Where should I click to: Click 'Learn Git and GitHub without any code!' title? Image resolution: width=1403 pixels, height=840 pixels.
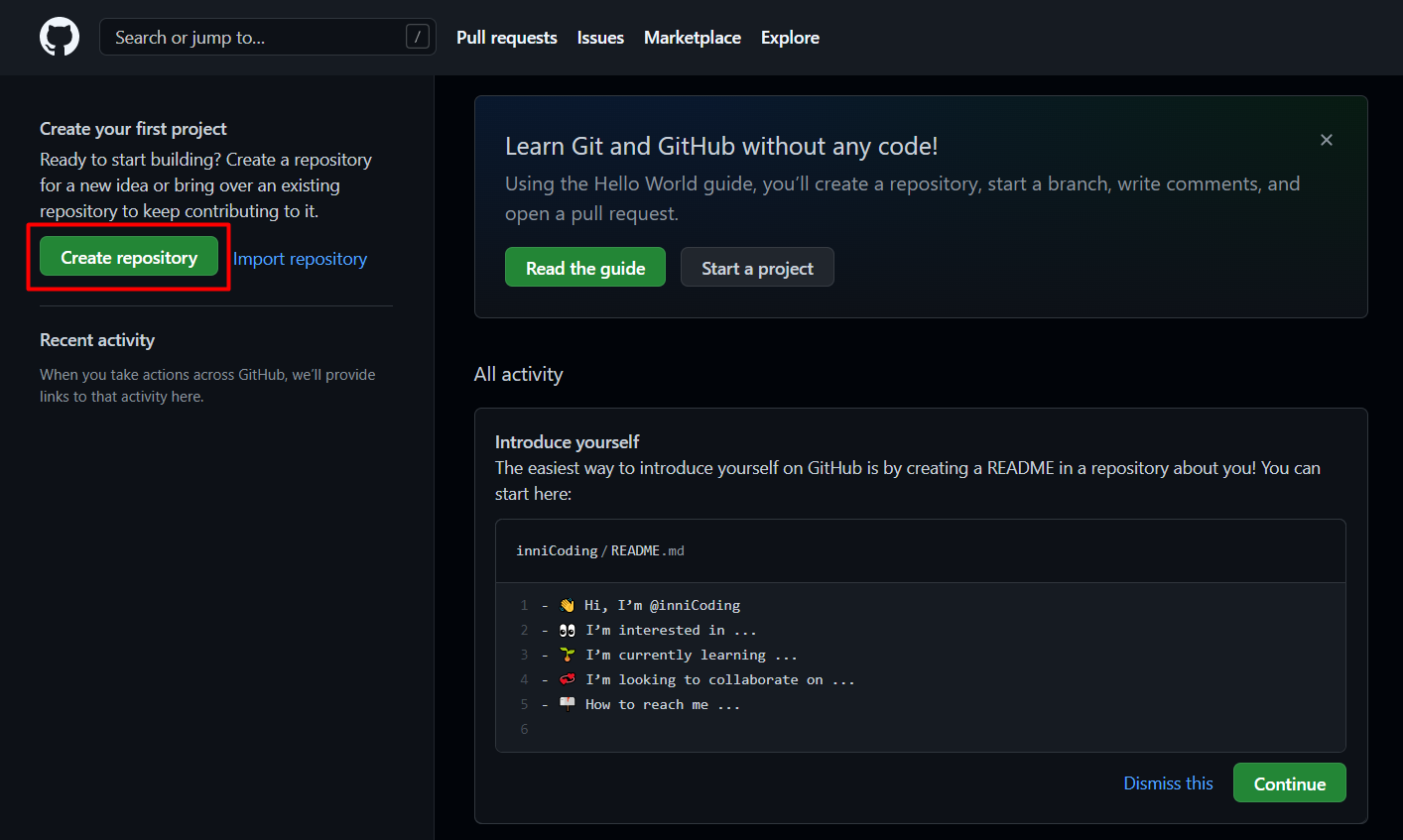pyautogui.click(x=721, y=146)
